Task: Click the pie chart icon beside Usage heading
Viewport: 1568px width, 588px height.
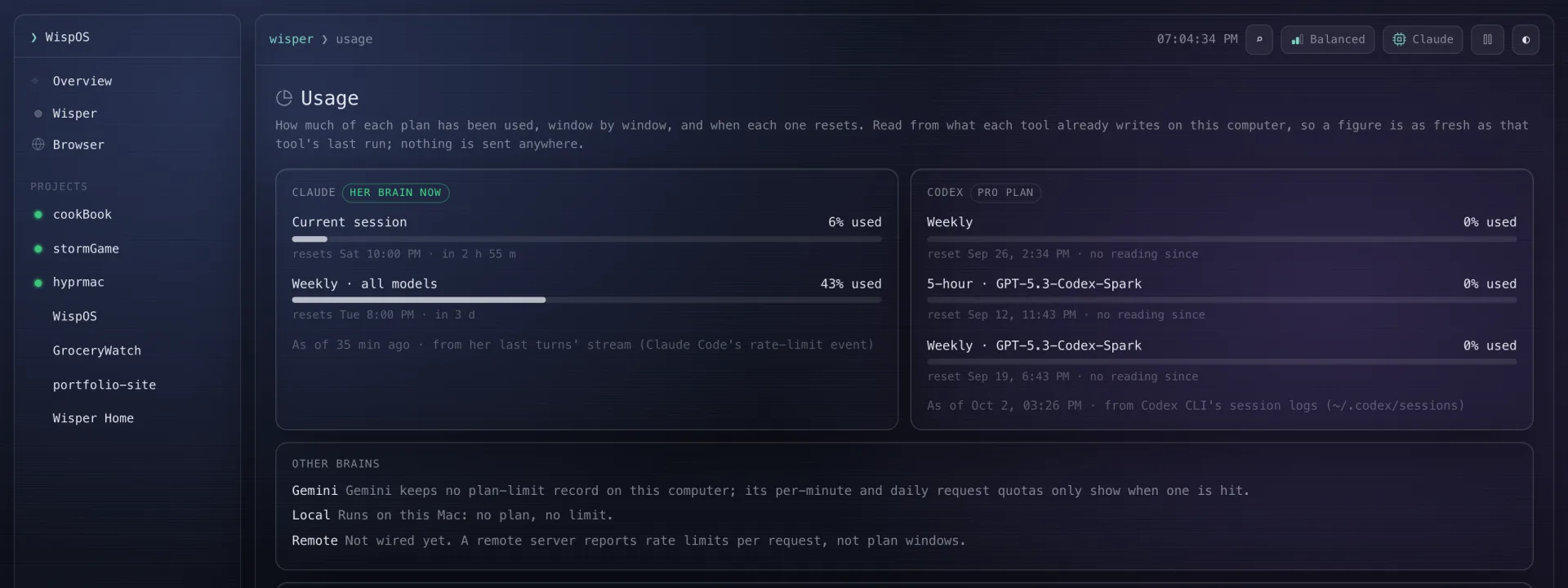Action: [284, 98]
